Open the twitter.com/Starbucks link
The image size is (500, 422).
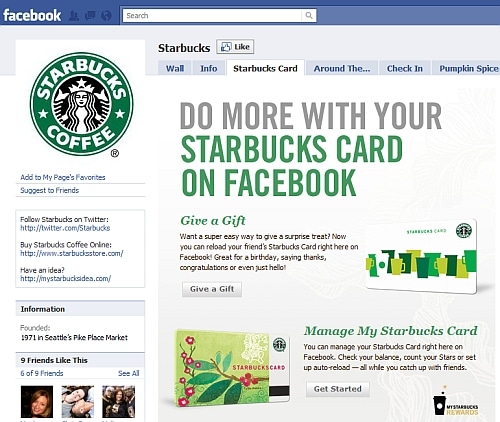point(65,228)
